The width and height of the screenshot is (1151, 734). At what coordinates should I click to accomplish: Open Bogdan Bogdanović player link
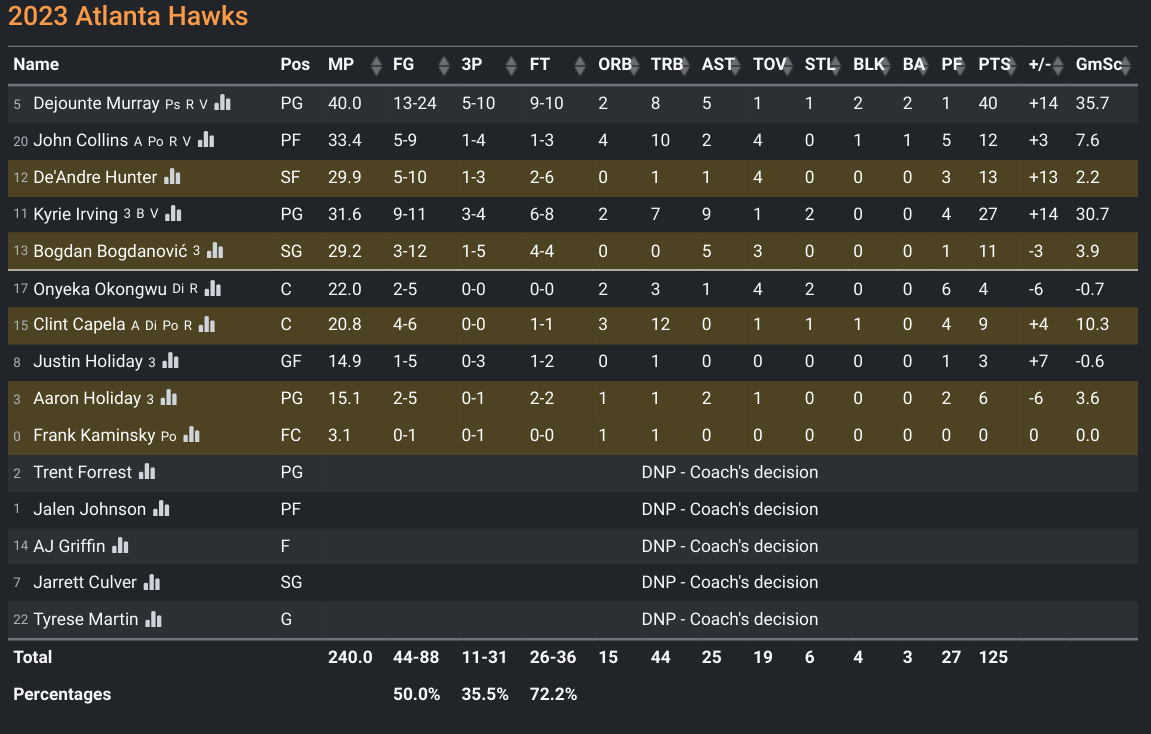pos(110,251)
